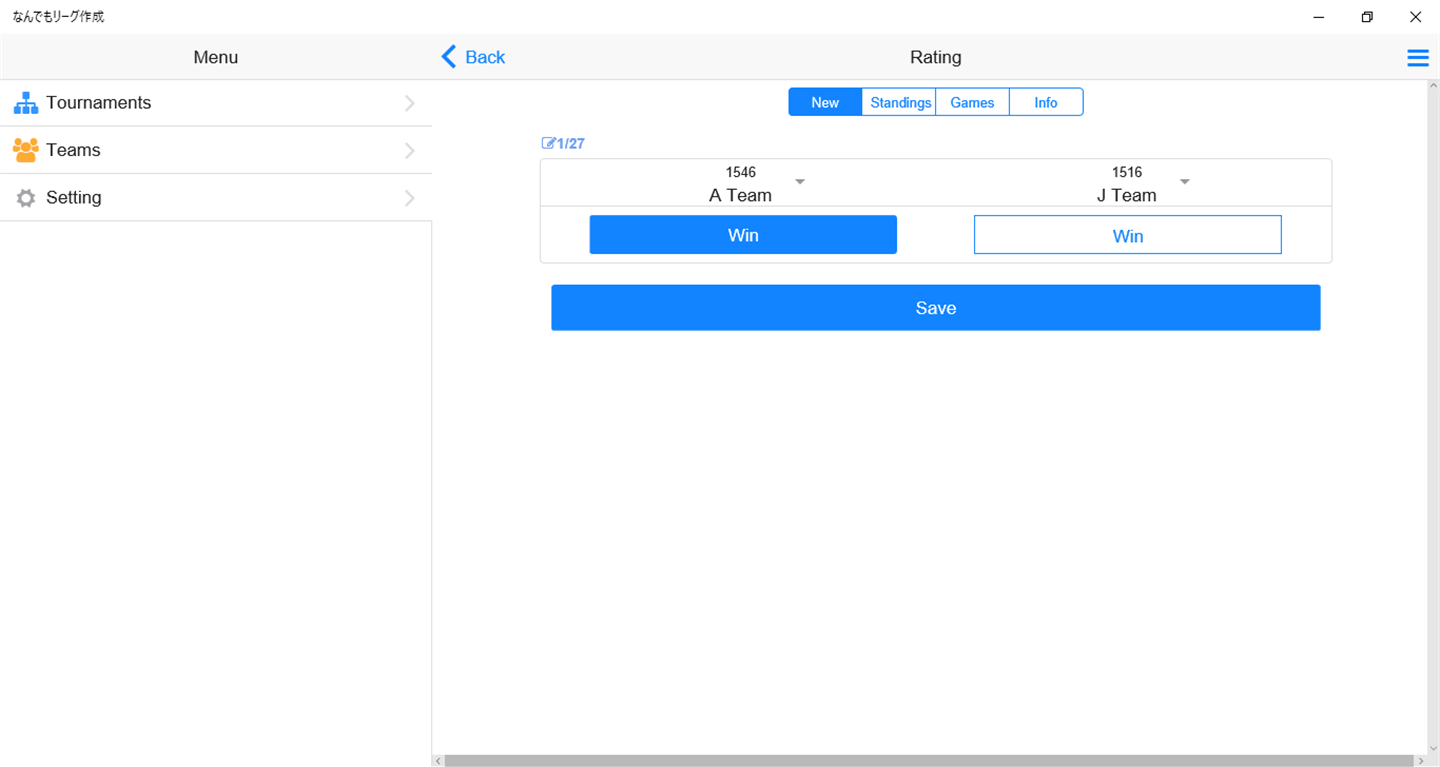Screen dimensions: 1440x767
Task: Go Back to the previous screen
Action: point(473,57)
